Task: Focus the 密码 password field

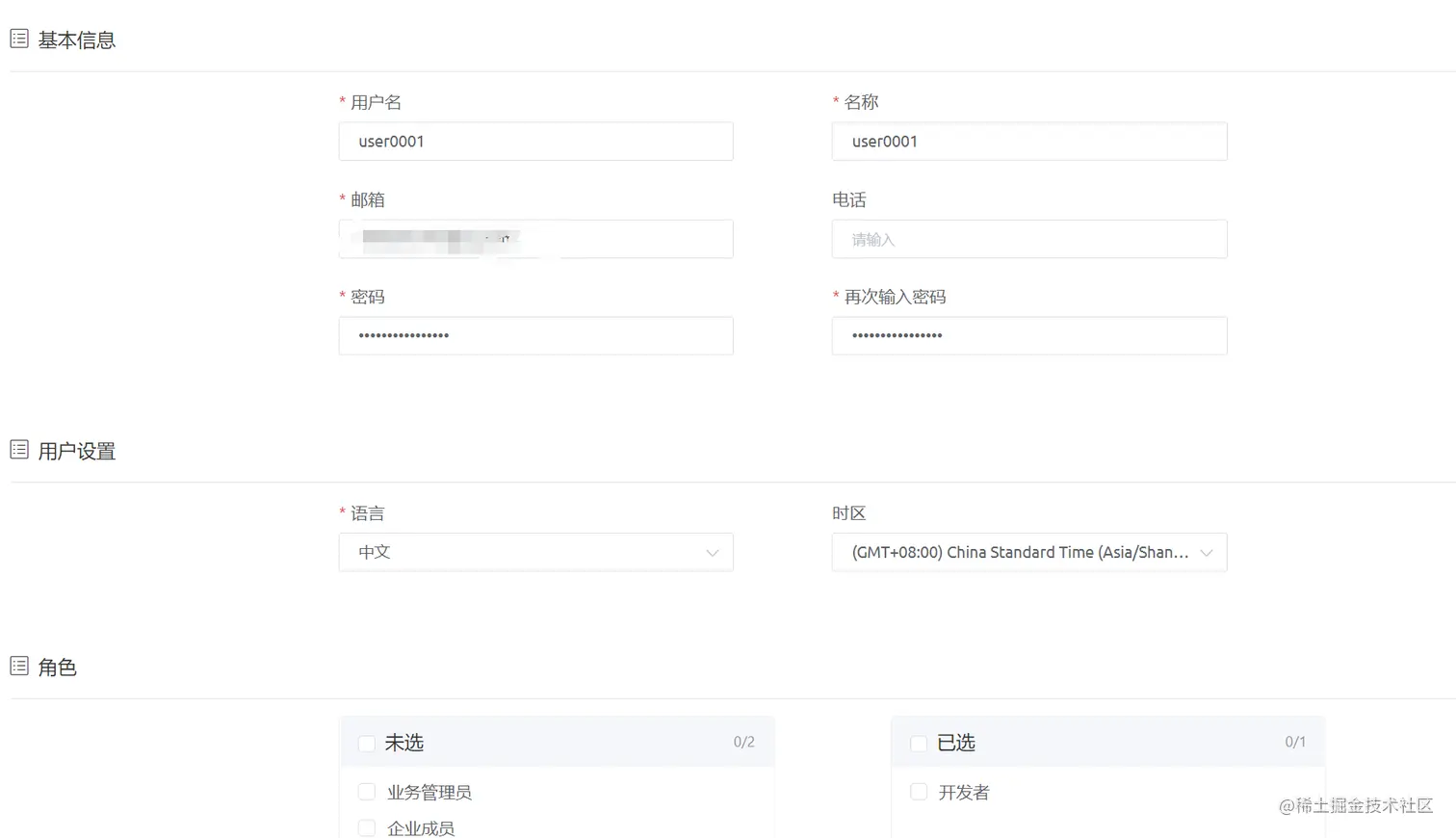Action: coord(535,336)
